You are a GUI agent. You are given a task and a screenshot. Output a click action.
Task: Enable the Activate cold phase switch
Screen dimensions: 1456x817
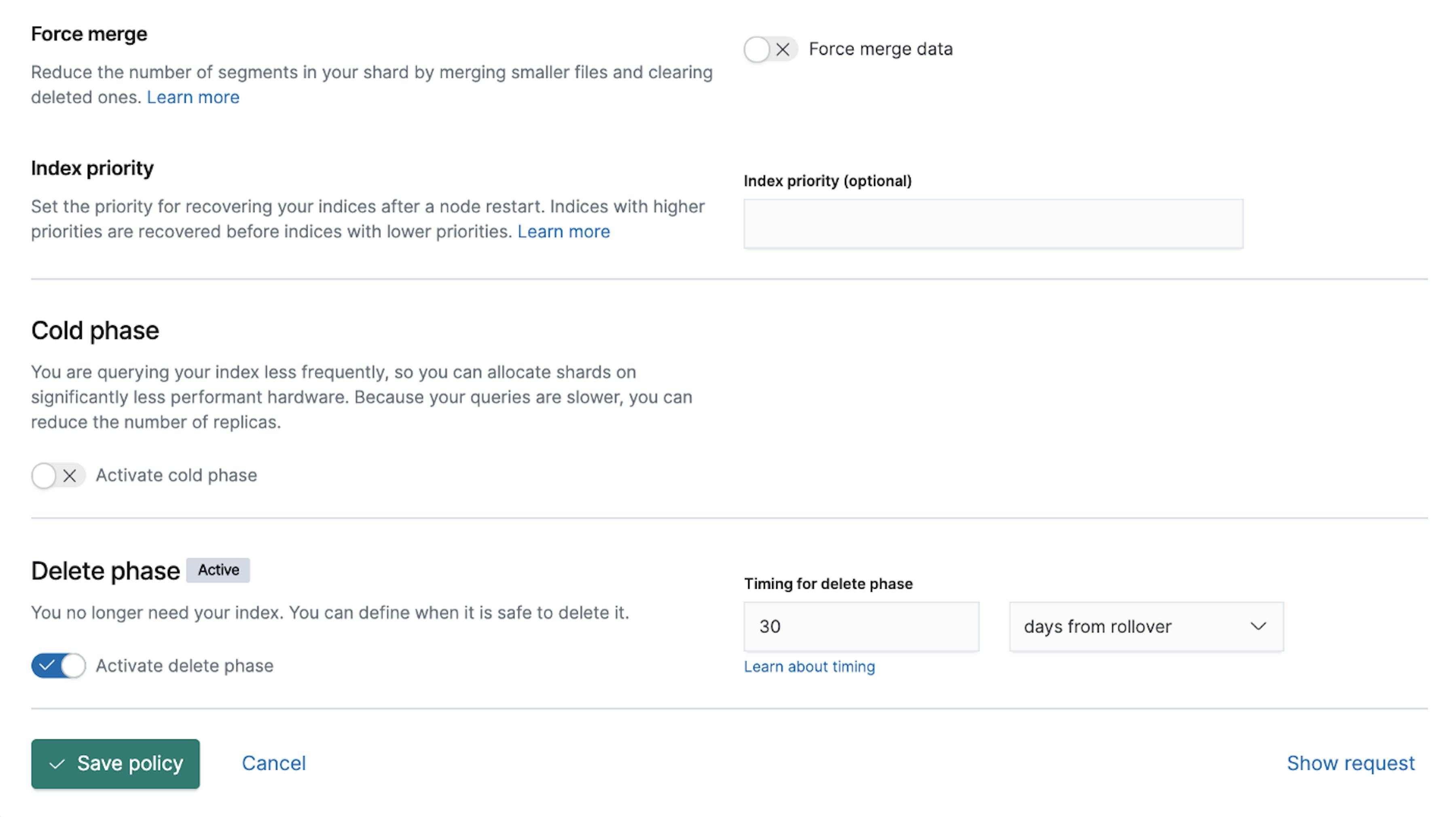coord(58,475)
